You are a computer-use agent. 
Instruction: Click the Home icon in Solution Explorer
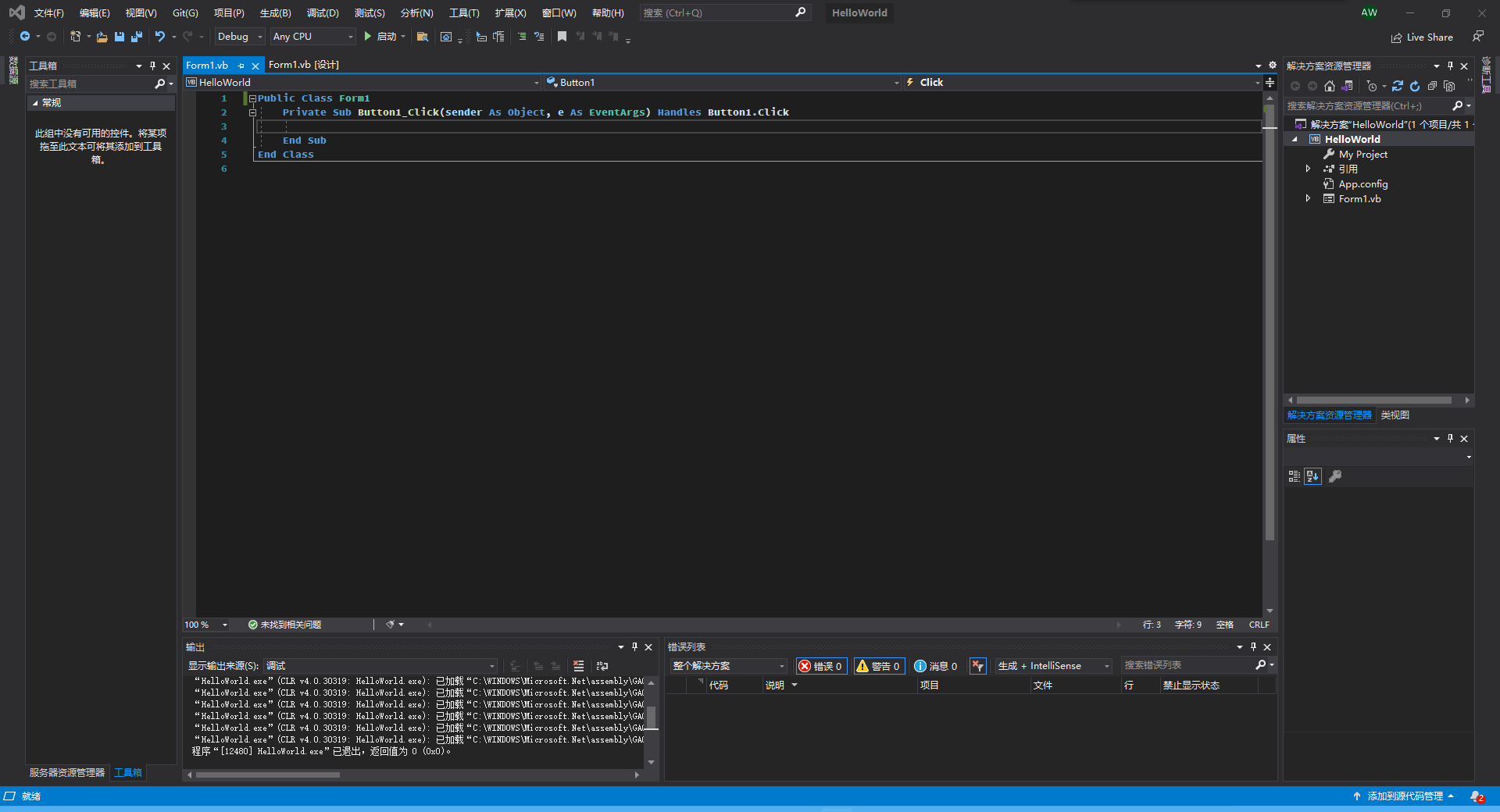(x=1330, y=86)
